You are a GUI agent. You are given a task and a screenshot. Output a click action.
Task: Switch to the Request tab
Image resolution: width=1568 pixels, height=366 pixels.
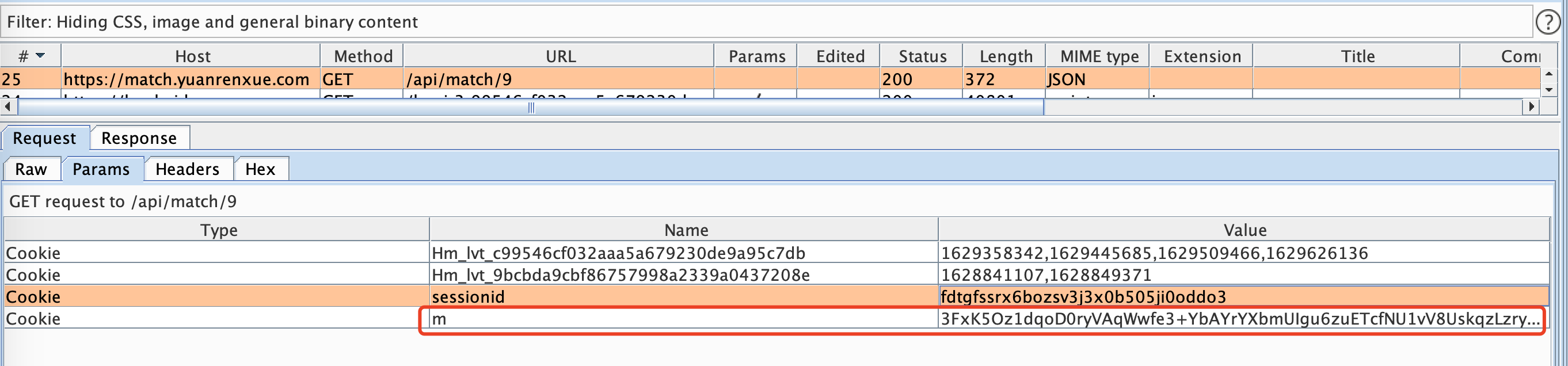pos(44,138)
